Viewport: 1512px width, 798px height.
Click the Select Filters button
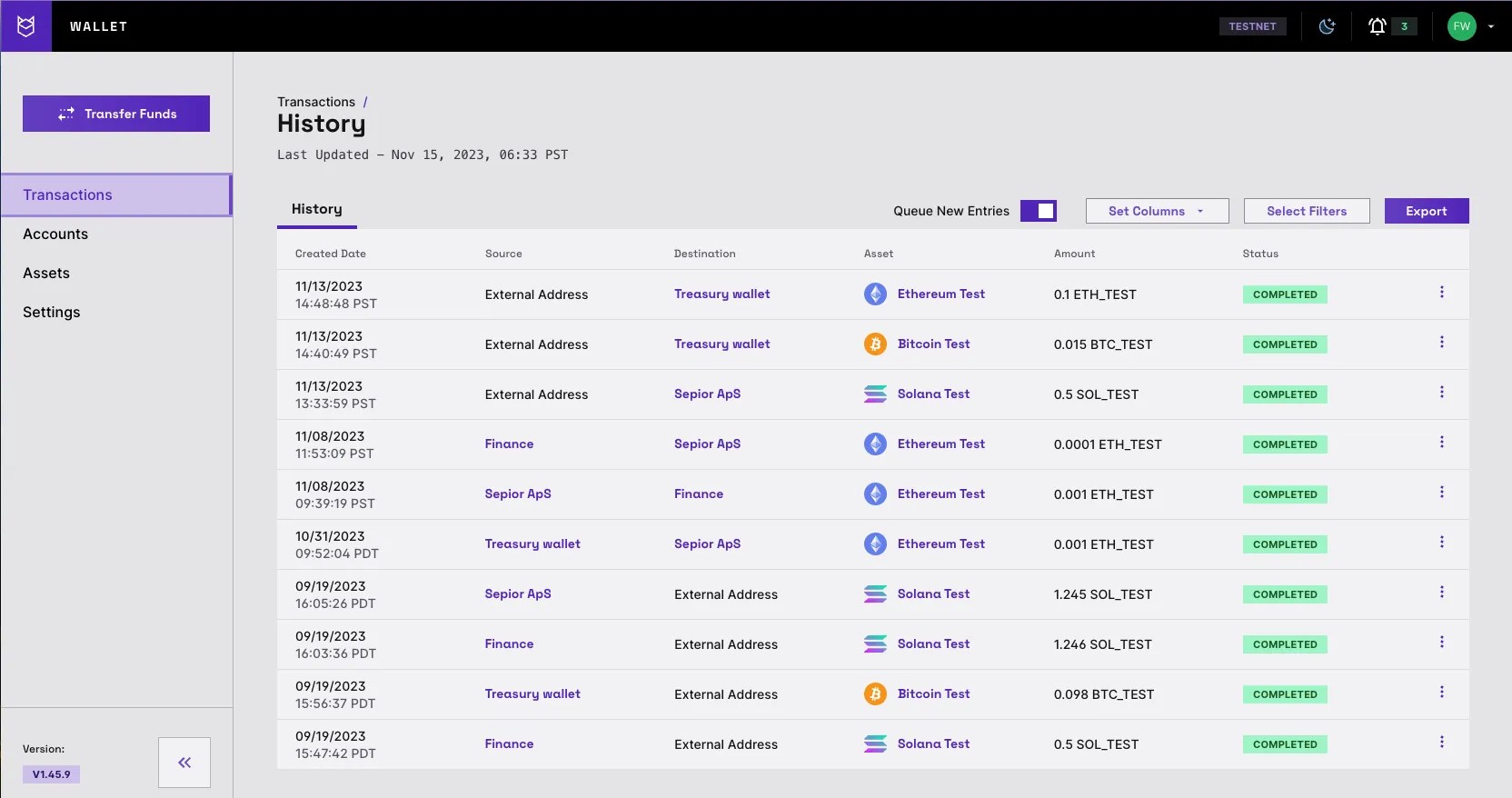click(x=1307, y=211)
